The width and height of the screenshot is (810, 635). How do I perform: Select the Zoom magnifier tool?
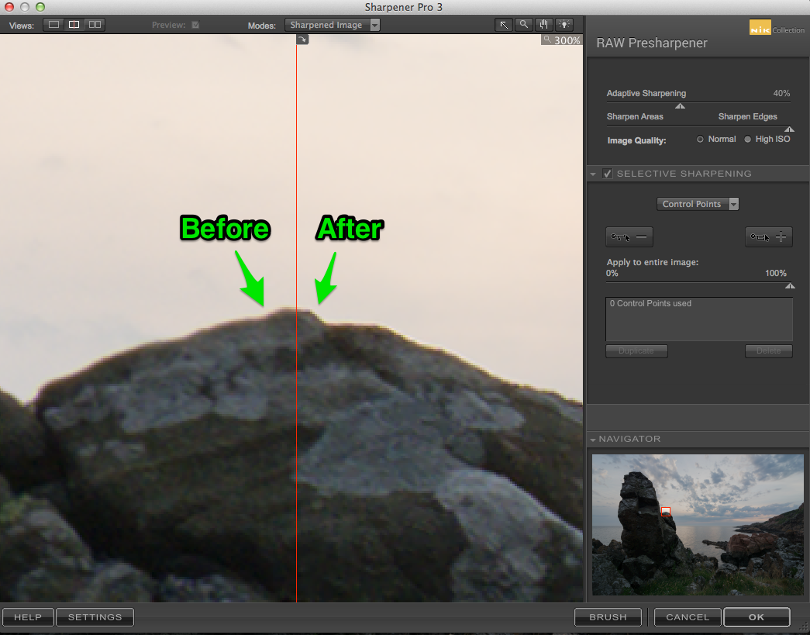(524, 25)
